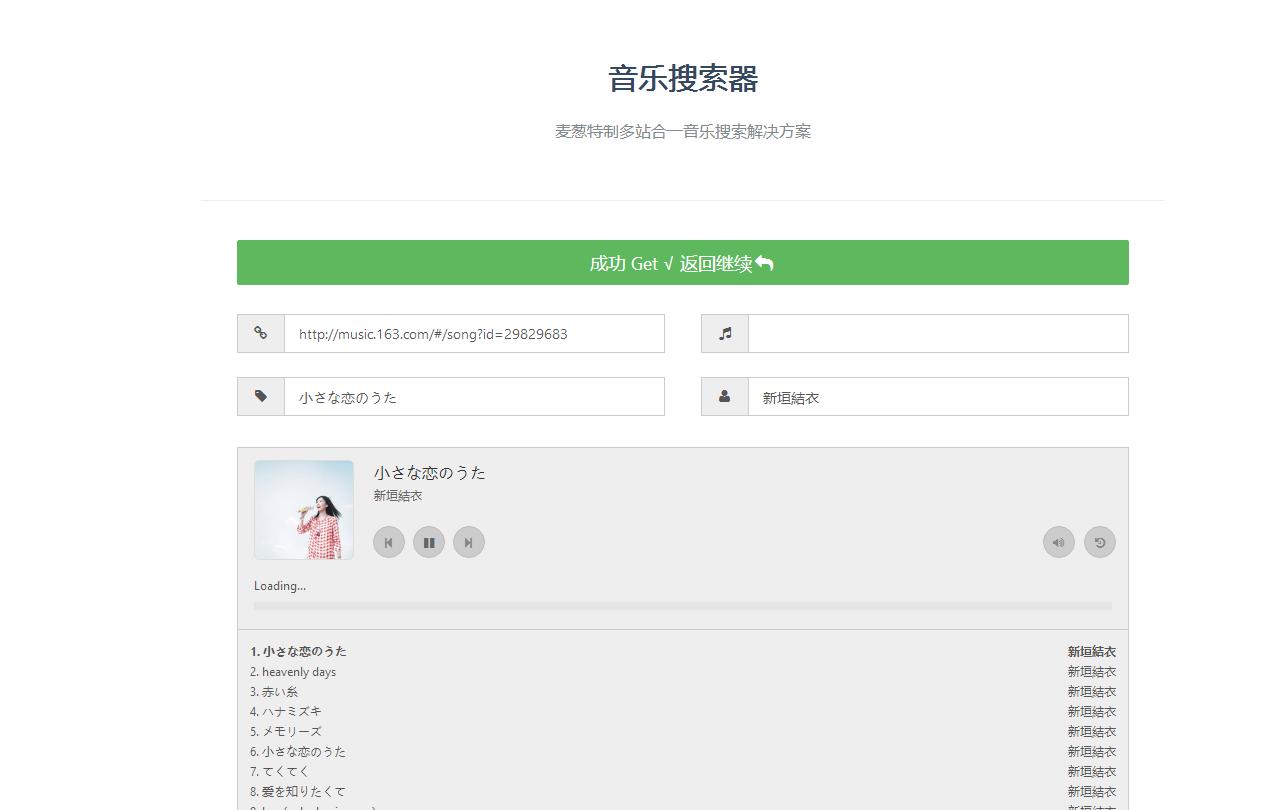Click the previous track icon
Screen dimensions: 1270x810
point(389,541)
